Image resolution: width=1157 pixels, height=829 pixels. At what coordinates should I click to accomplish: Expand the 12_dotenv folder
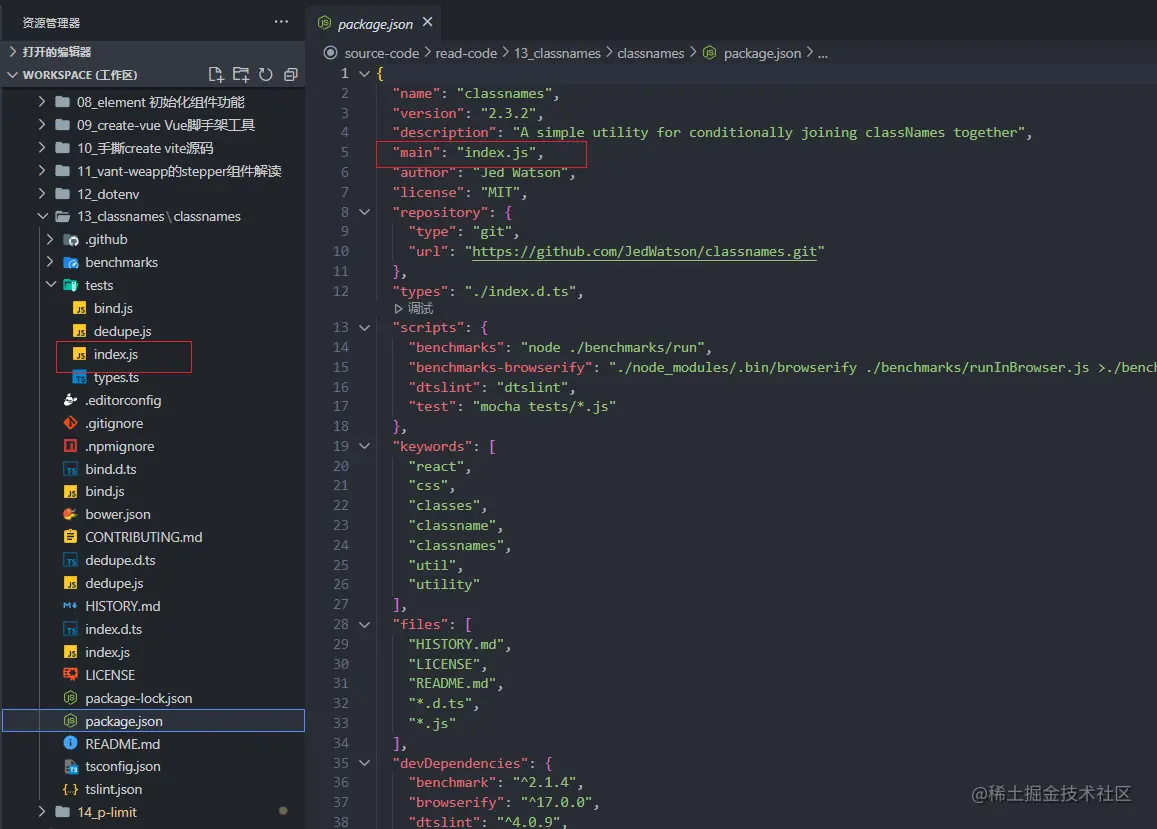pyautogui.click(x=42, y=193)
